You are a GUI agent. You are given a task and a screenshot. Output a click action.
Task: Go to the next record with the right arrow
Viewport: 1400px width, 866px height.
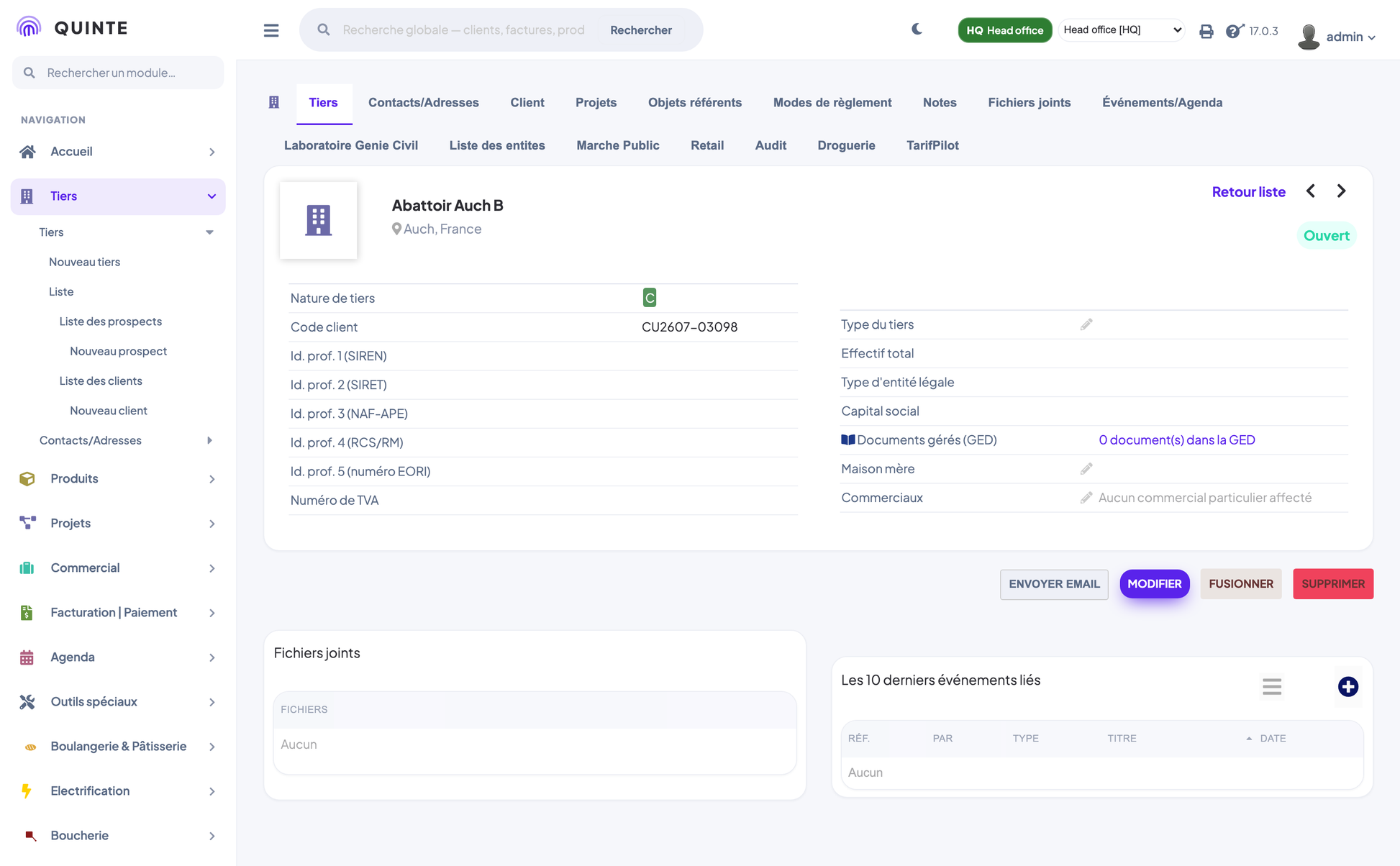click(x=1341, y=191)
